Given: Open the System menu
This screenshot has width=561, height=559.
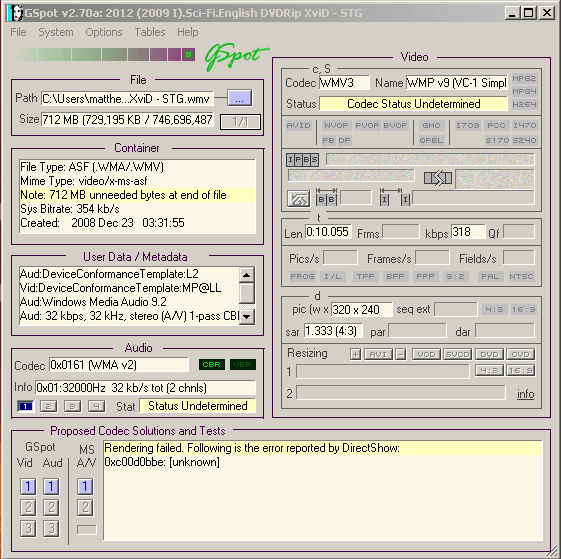Looking at the screenshot, I should point(56,32).
